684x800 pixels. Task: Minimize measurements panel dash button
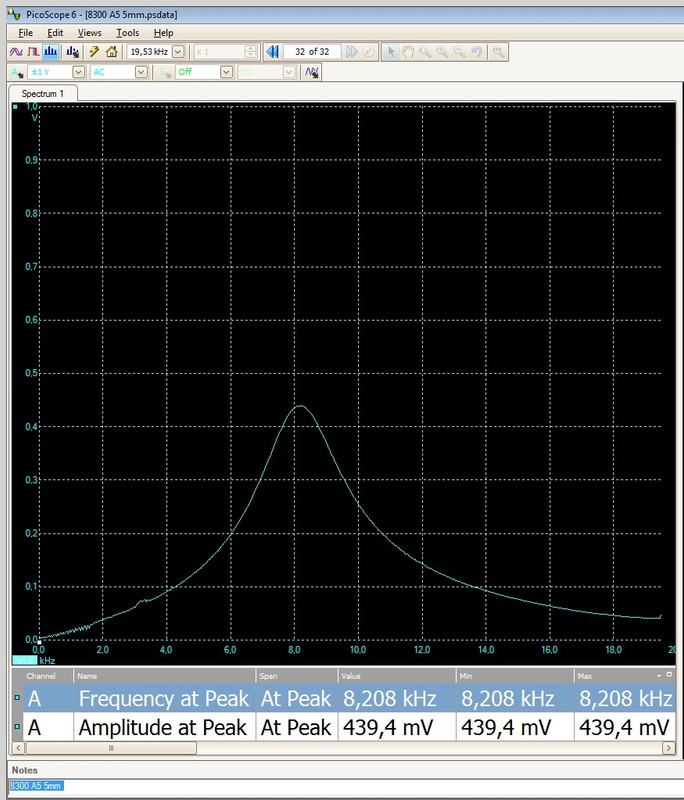[659, 676]
